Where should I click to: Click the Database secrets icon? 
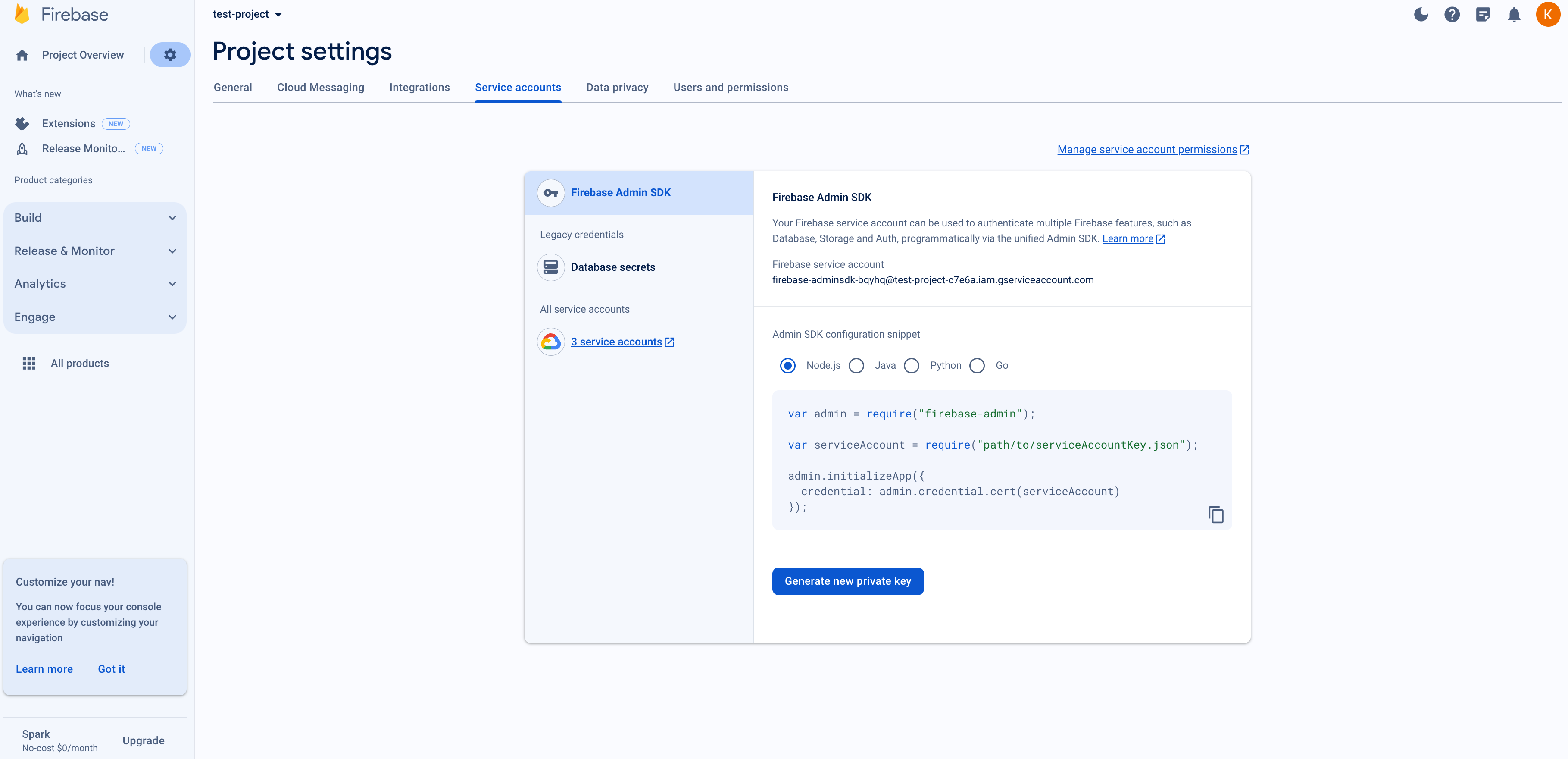coord(550,267)
